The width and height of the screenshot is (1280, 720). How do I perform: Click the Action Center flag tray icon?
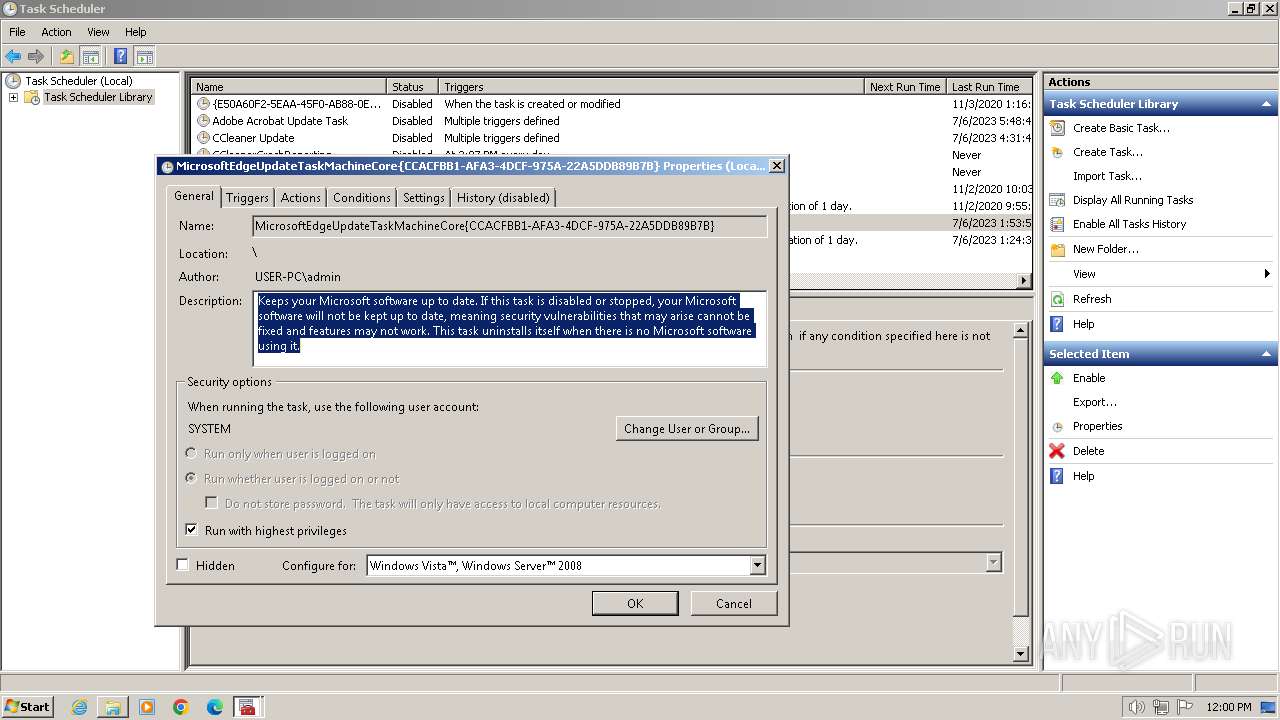[x=1185, y=707]
